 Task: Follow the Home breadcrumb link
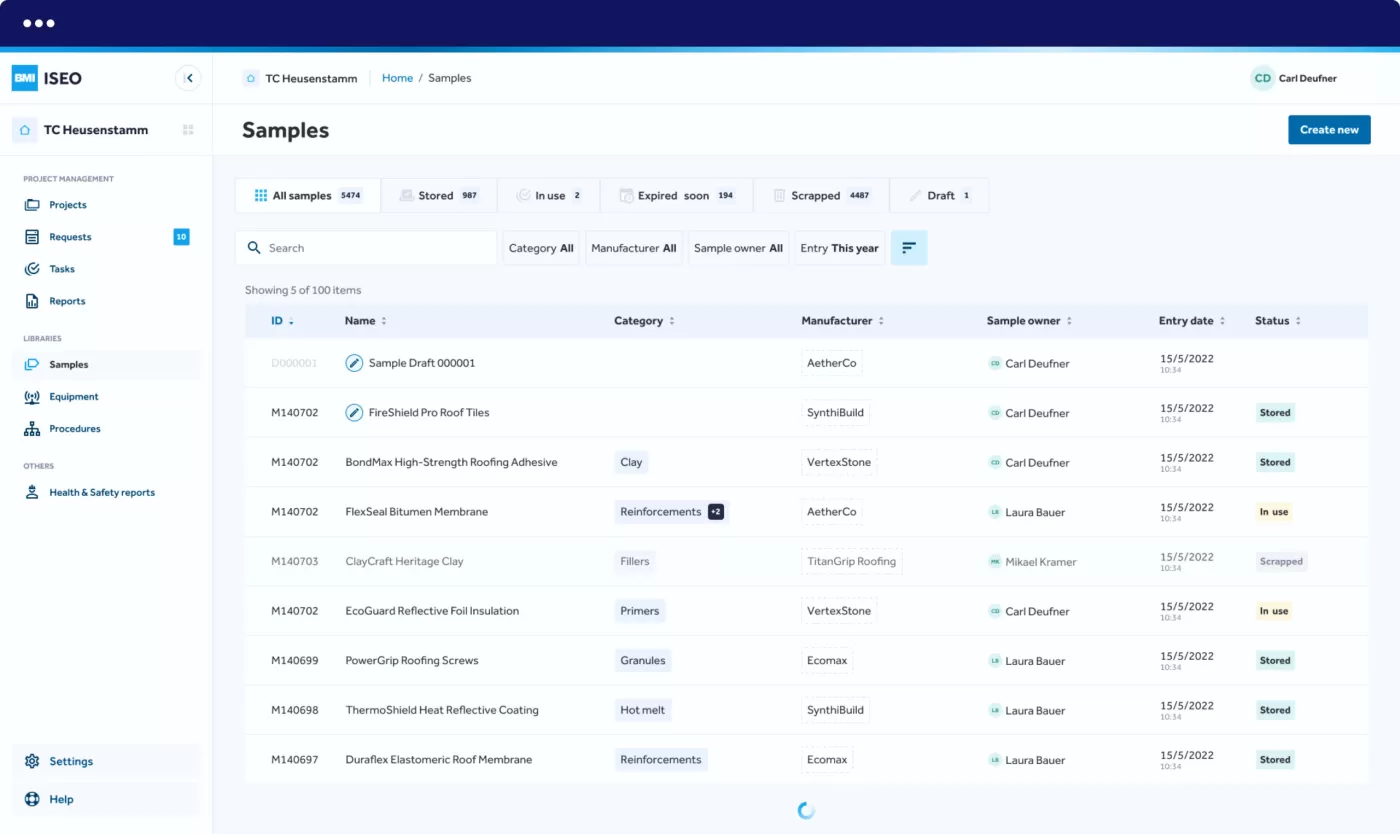[397, 78]
